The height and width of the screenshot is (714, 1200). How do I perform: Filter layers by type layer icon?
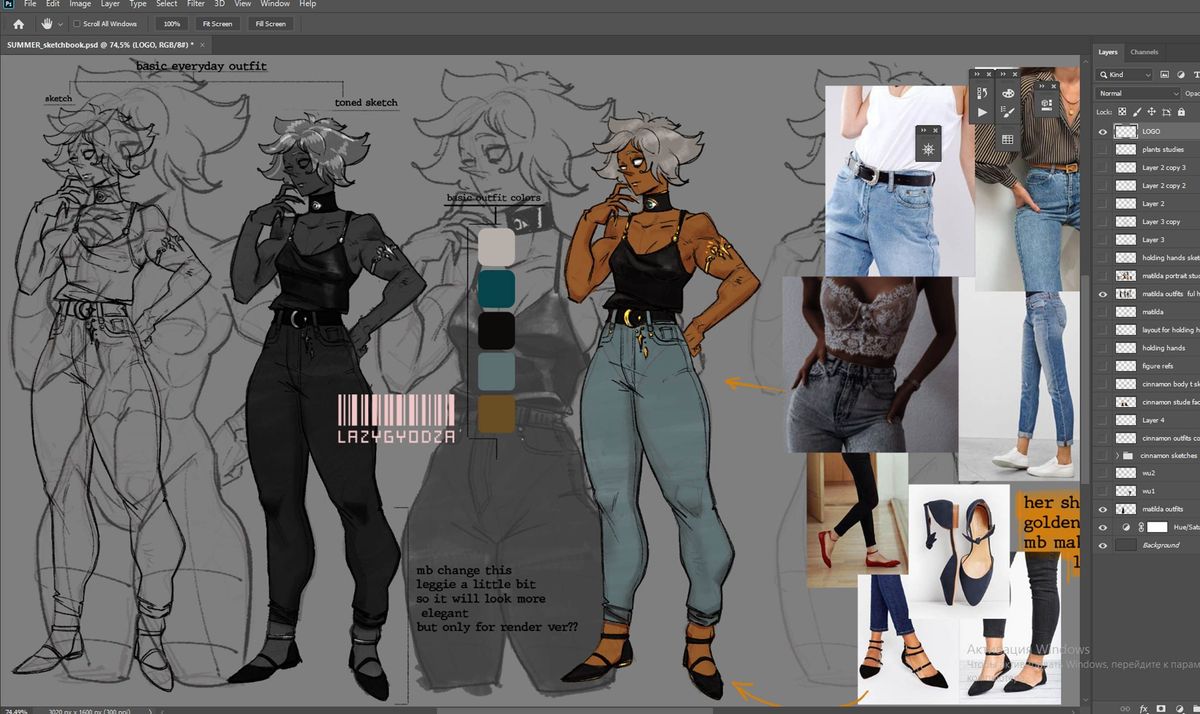1196,74
